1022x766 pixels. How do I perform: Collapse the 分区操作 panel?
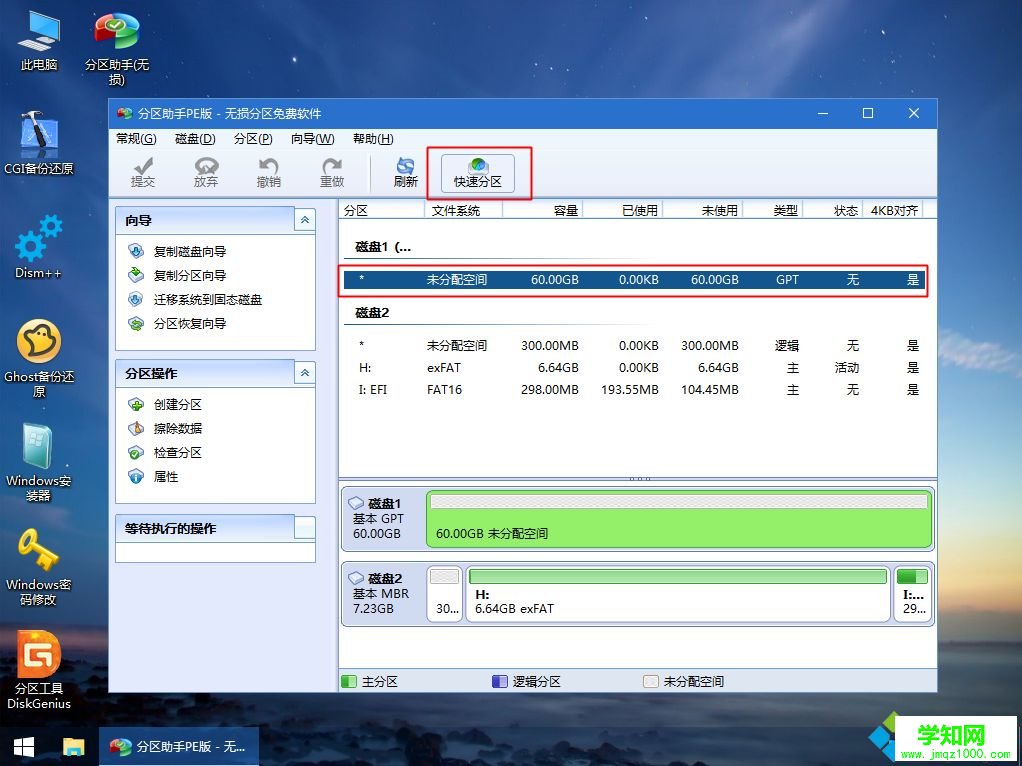(x=304, y=373)
